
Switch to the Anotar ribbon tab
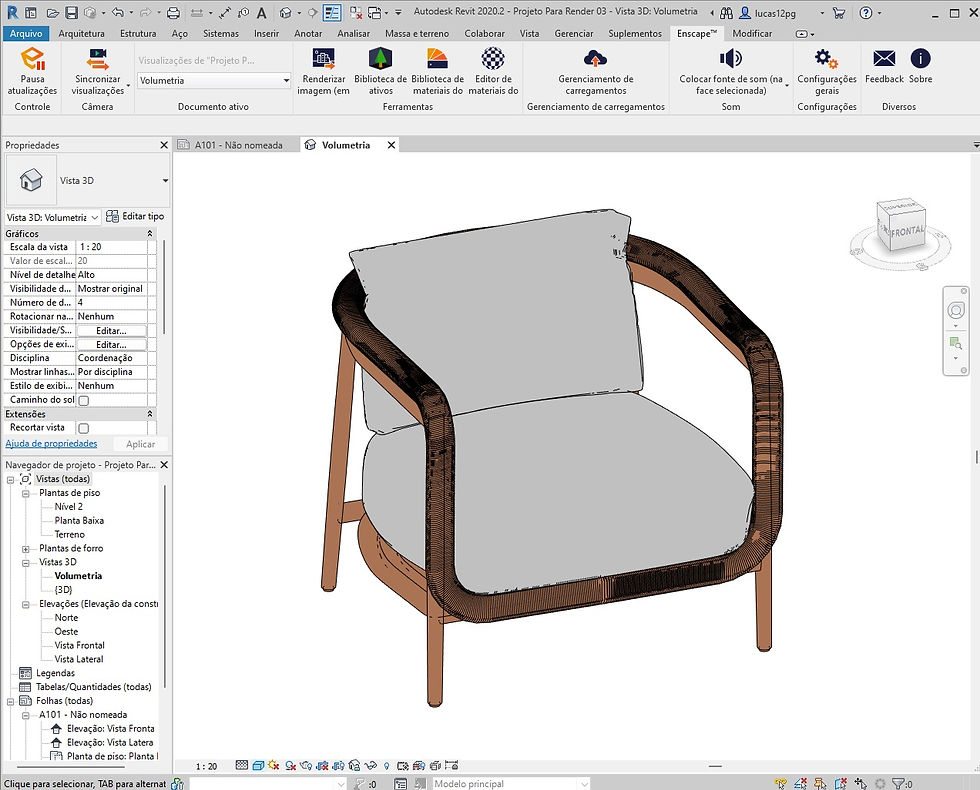(308, 34)
